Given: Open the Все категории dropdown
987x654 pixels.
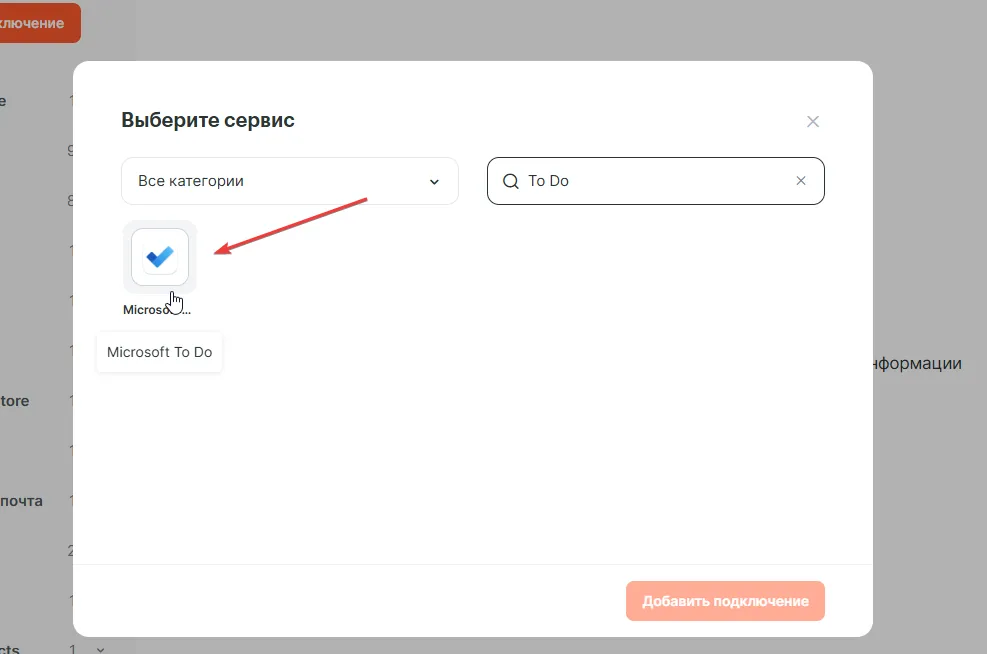Looking at the screenshot, I should click(289, 181).
